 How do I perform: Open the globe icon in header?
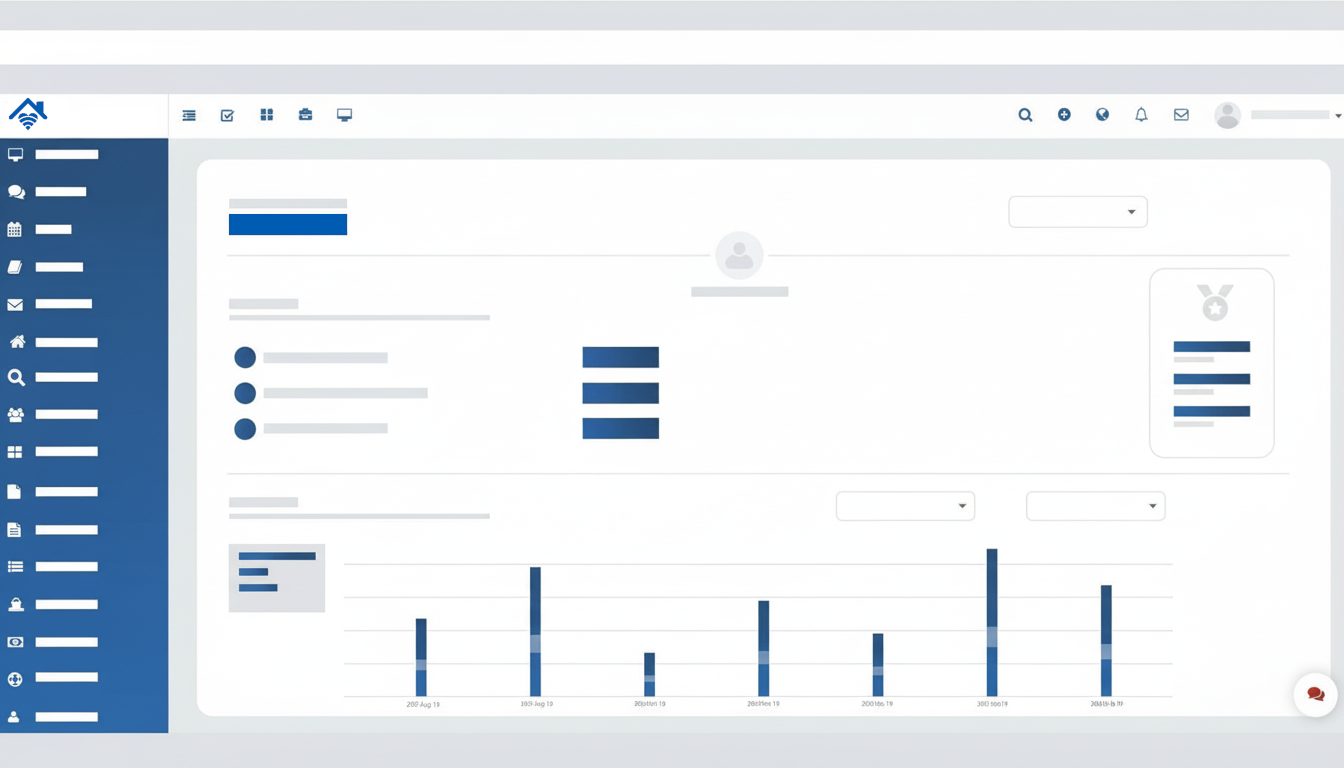coord(1102,115)
